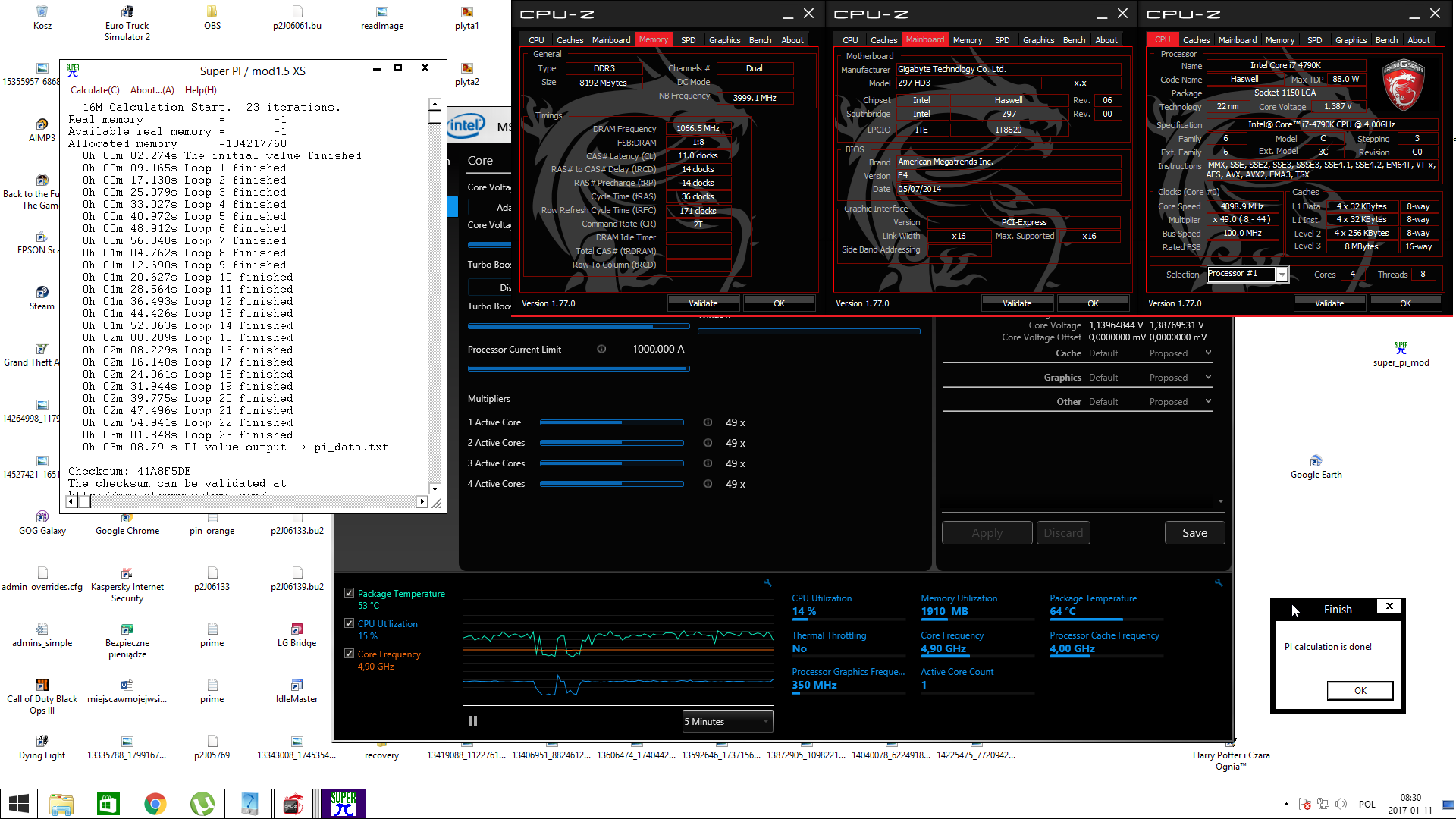Open wrench settings above monitoring graph

point(767,582)
